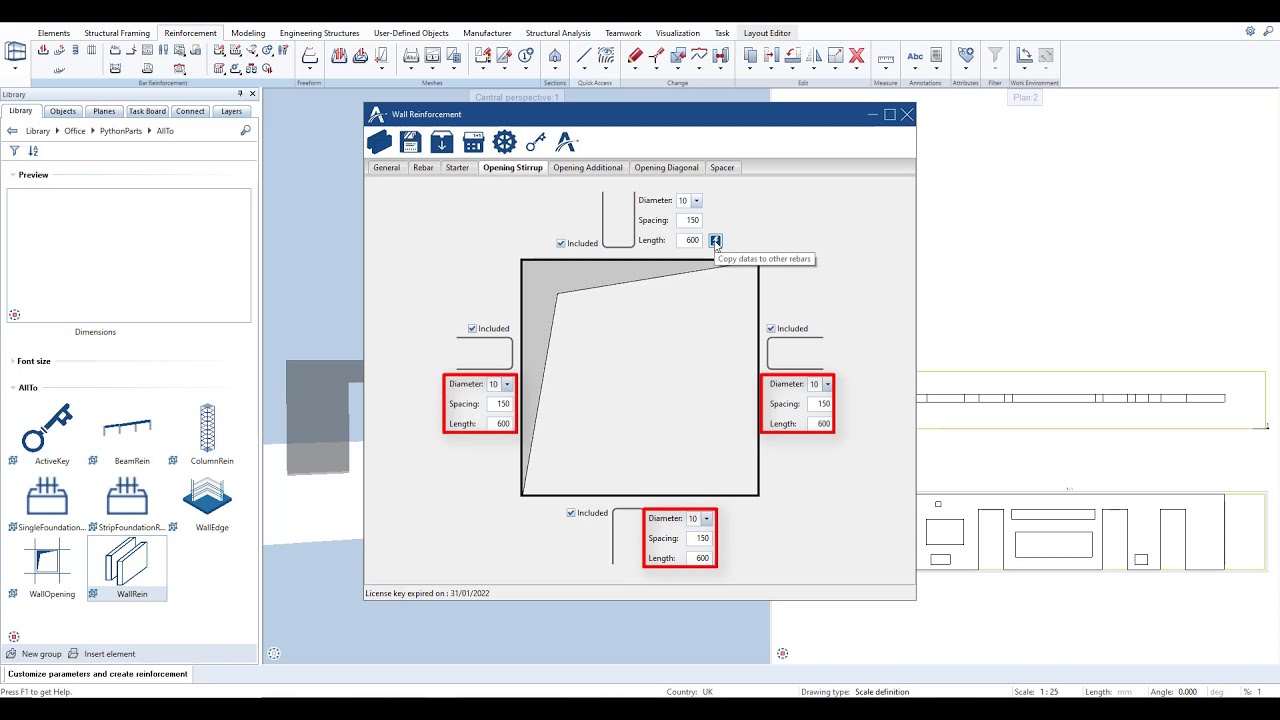Click the left rebar Spacing field
Viewport: 1280px width, 720px height.
pyautogui.click(x=499, y=404)
